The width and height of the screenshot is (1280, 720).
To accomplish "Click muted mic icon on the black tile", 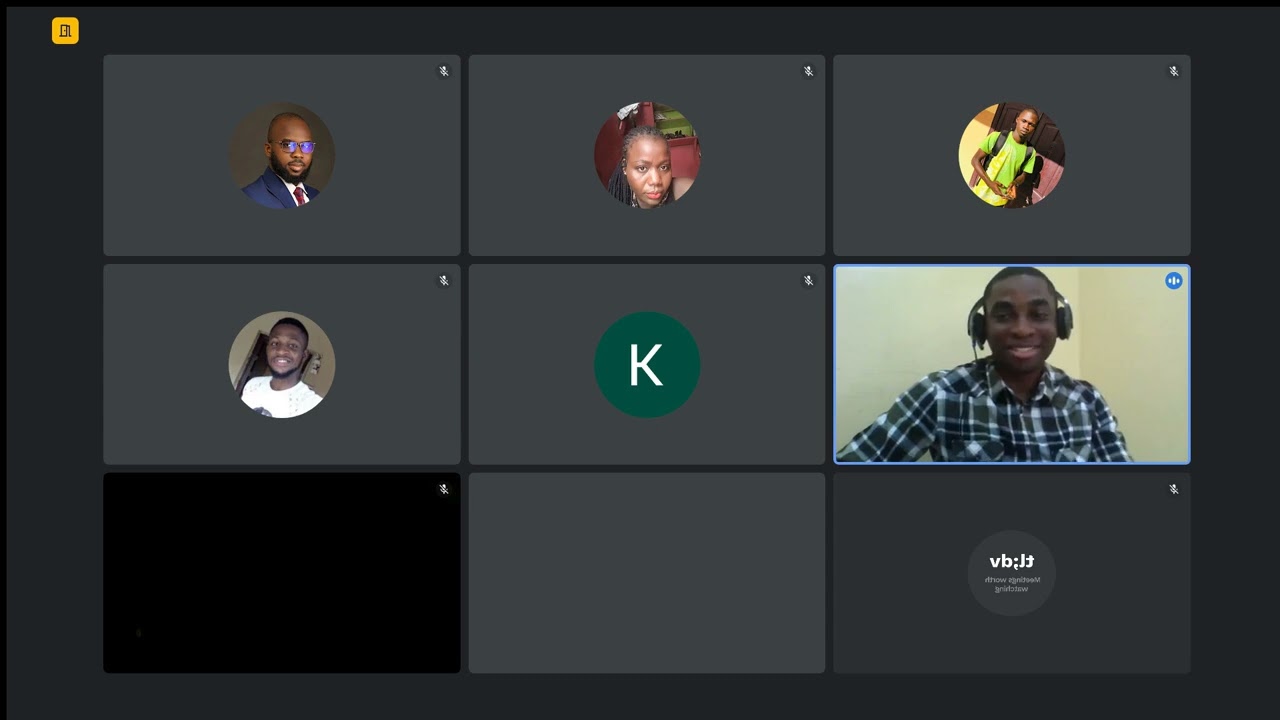I will pyautogui.click(x=444, y=490).
